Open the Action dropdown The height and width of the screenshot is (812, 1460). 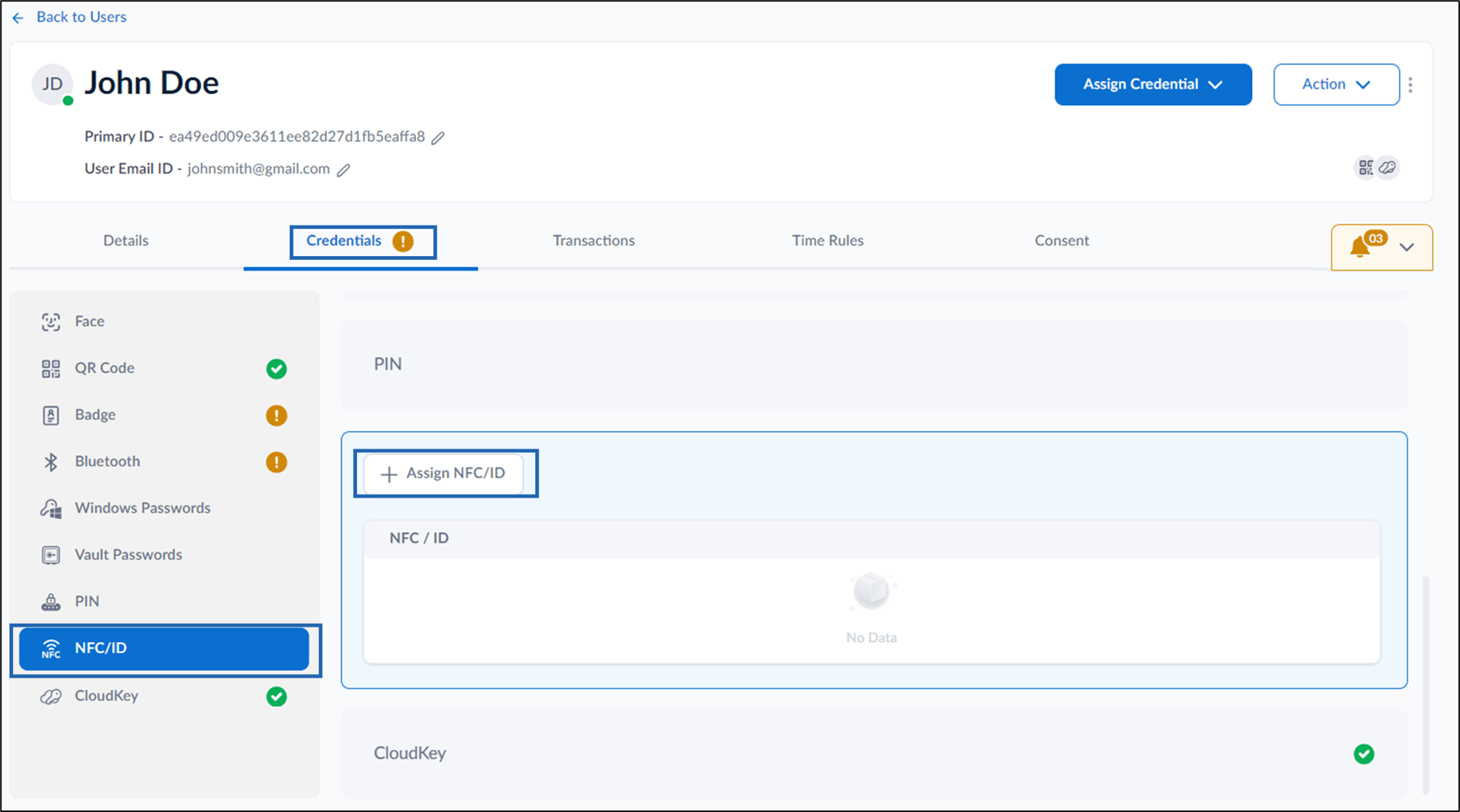[1336, 85]
